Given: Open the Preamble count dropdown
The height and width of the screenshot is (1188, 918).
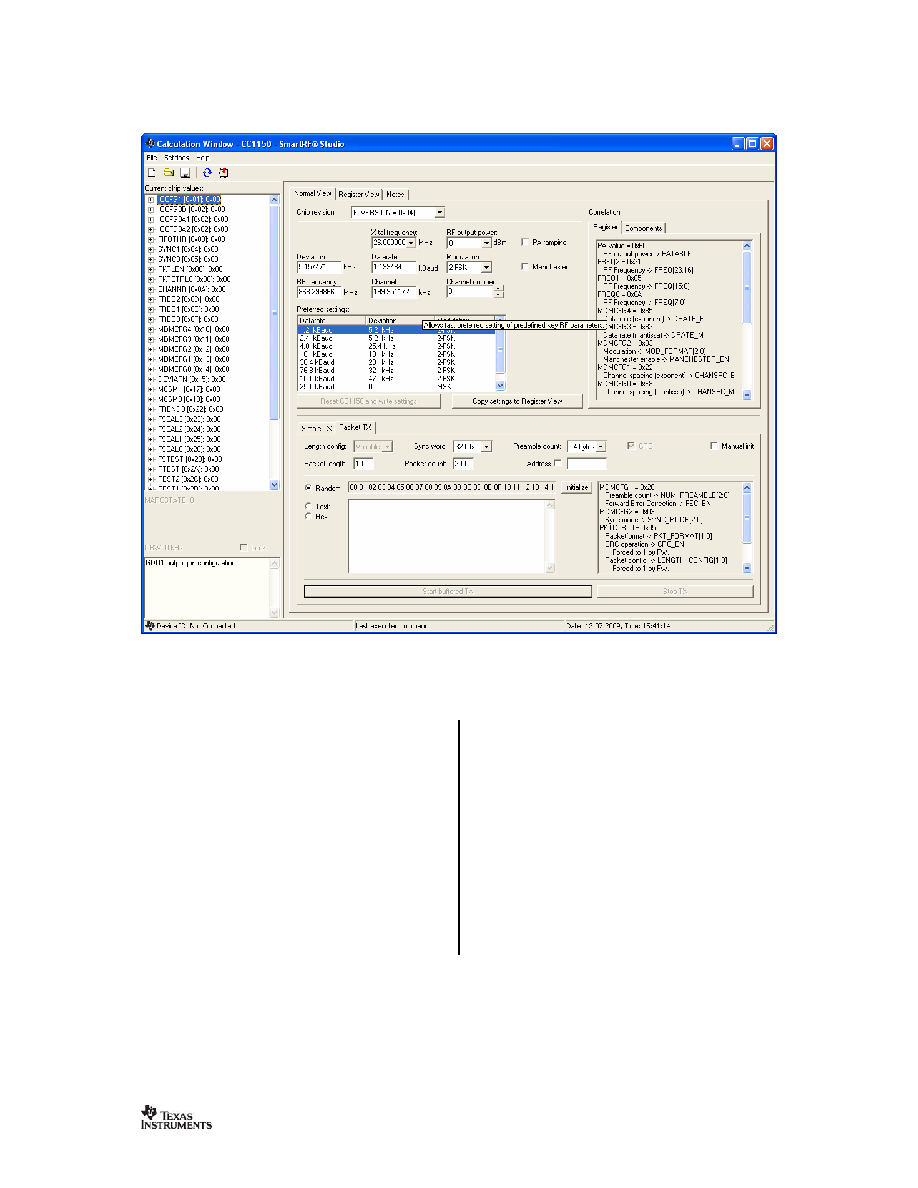Looking at the screenshot, I should 601,447.
